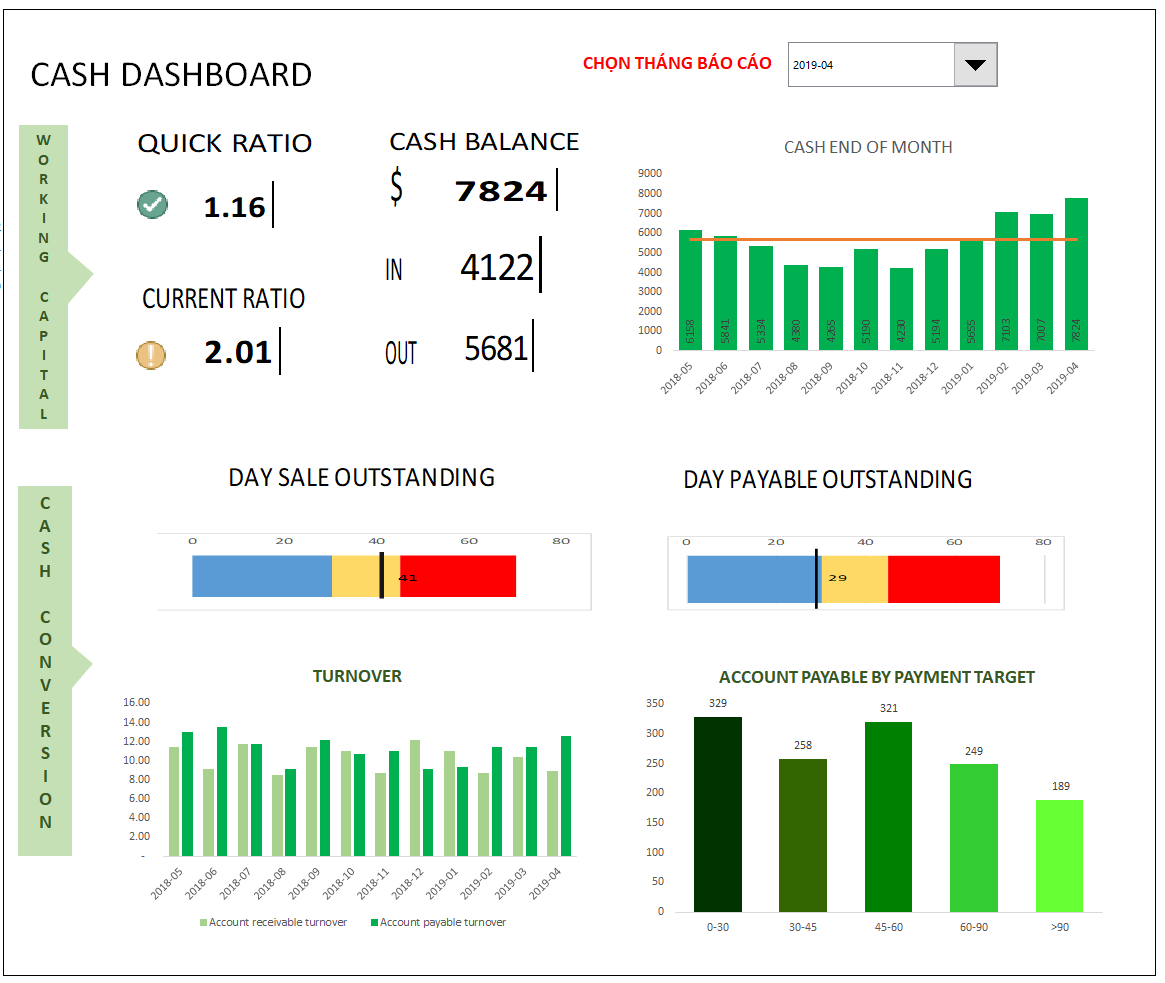Click the black marker on Day Payable Outstanding gauge

tap(816, 579)
